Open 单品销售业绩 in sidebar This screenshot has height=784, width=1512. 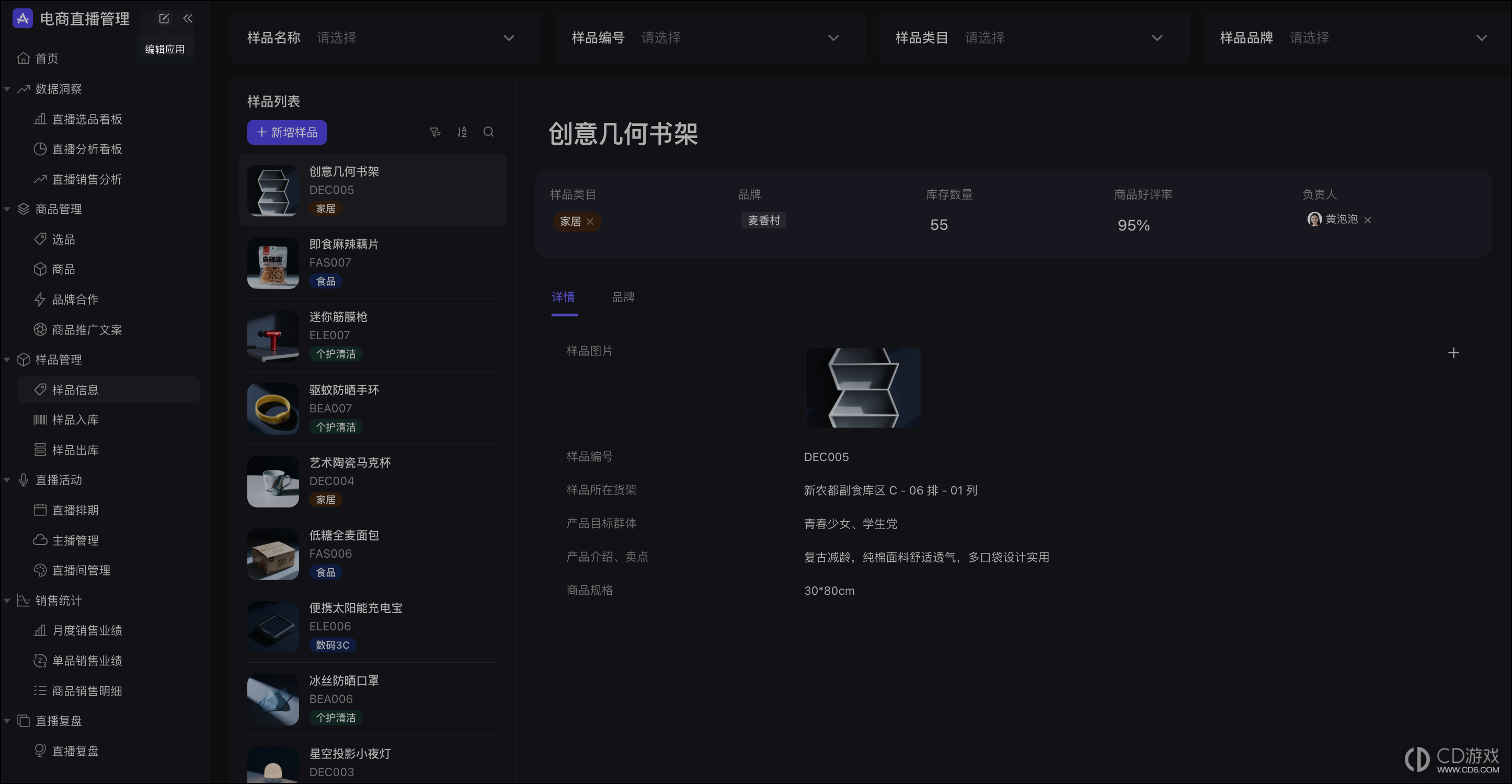78,661
